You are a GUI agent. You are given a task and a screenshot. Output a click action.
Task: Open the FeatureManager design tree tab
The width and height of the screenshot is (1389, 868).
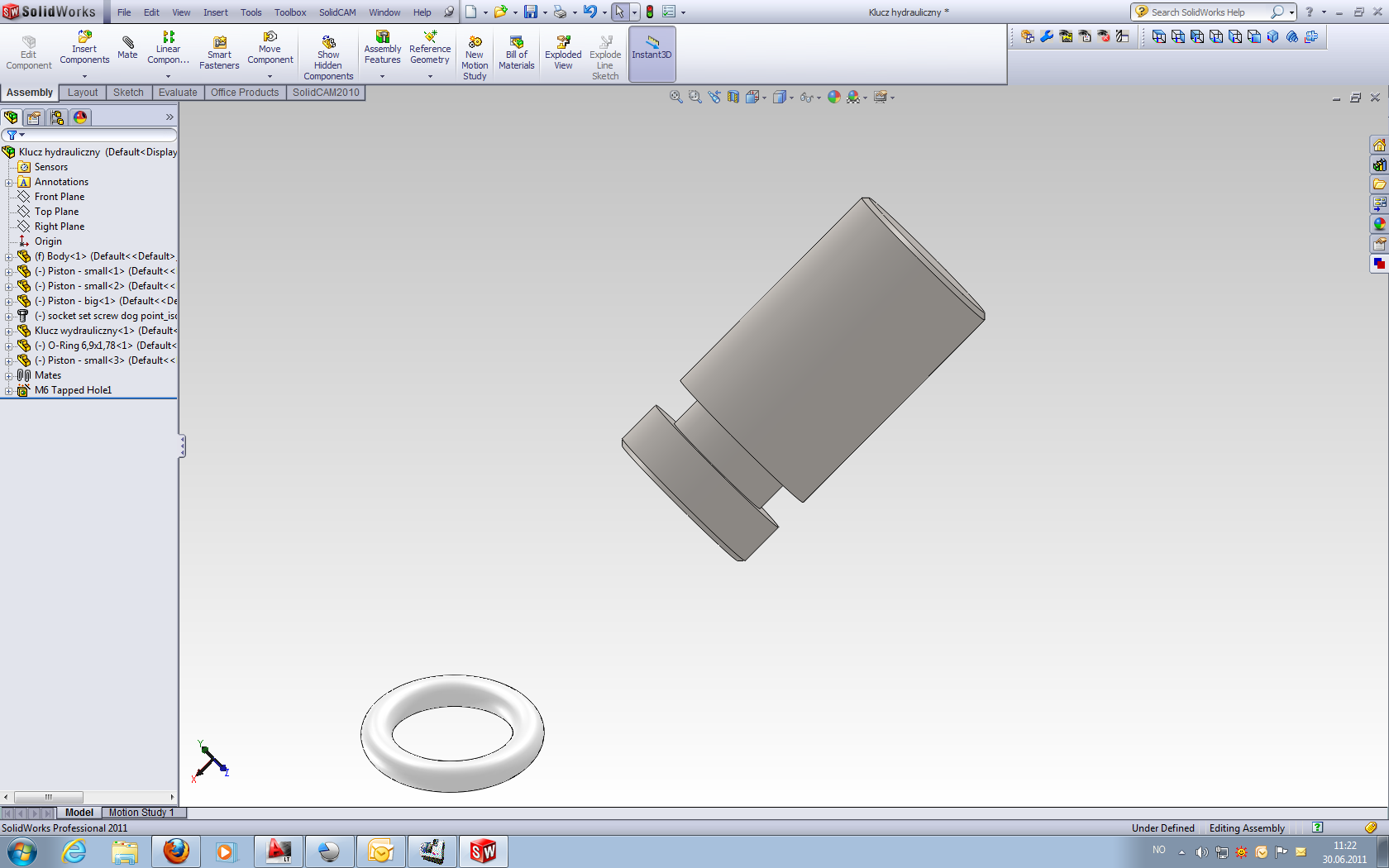12,117
